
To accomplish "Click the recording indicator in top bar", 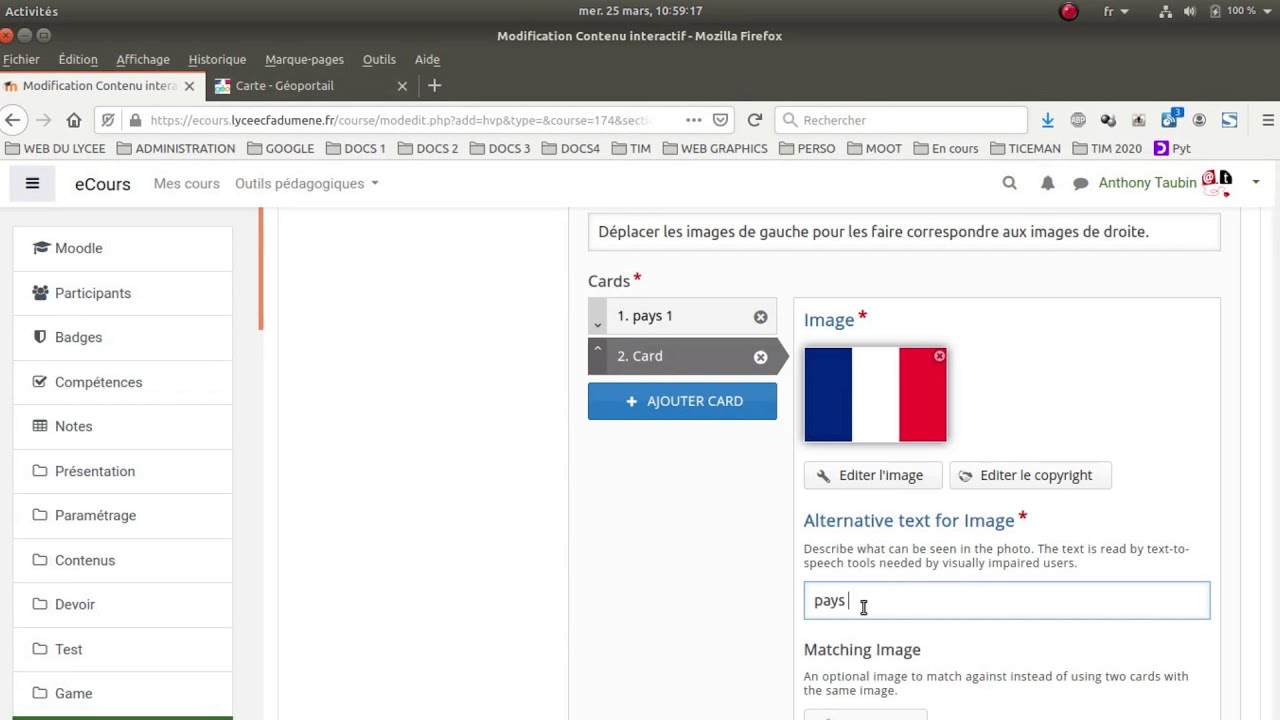I will (x=1069, y=11).
